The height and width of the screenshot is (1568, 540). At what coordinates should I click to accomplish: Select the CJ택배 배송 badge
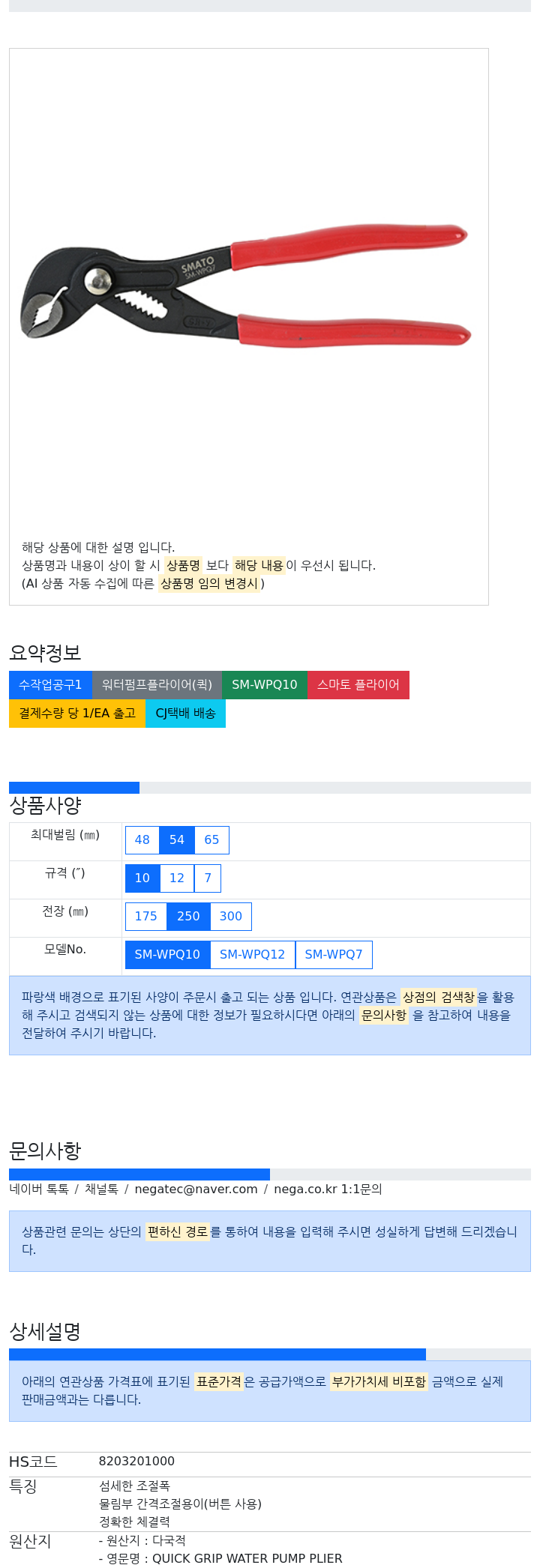(x=185, y=714)
